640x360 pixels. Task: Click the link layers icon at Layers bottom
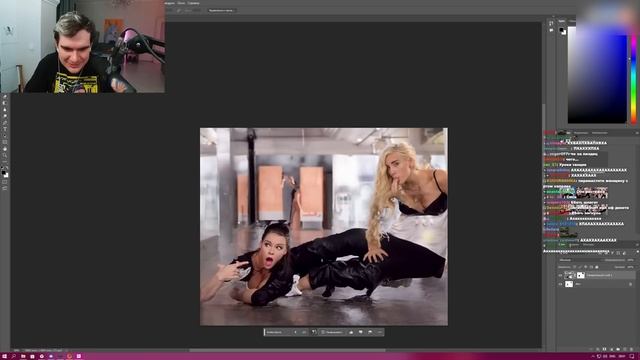[591, 349]
